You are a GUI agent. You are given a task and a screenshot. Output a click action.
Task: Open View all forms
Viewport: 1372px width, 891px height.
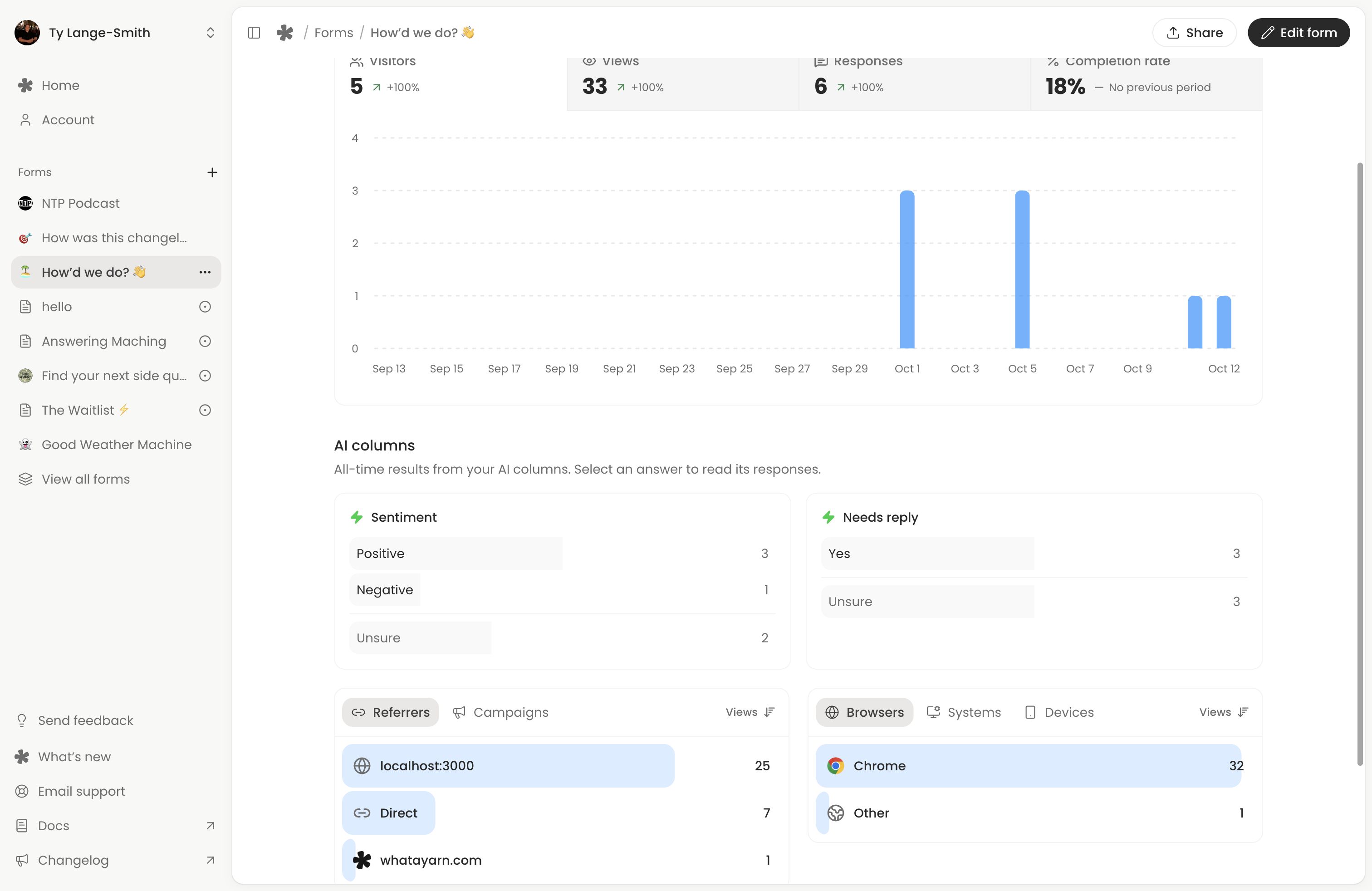pos(116,480)
